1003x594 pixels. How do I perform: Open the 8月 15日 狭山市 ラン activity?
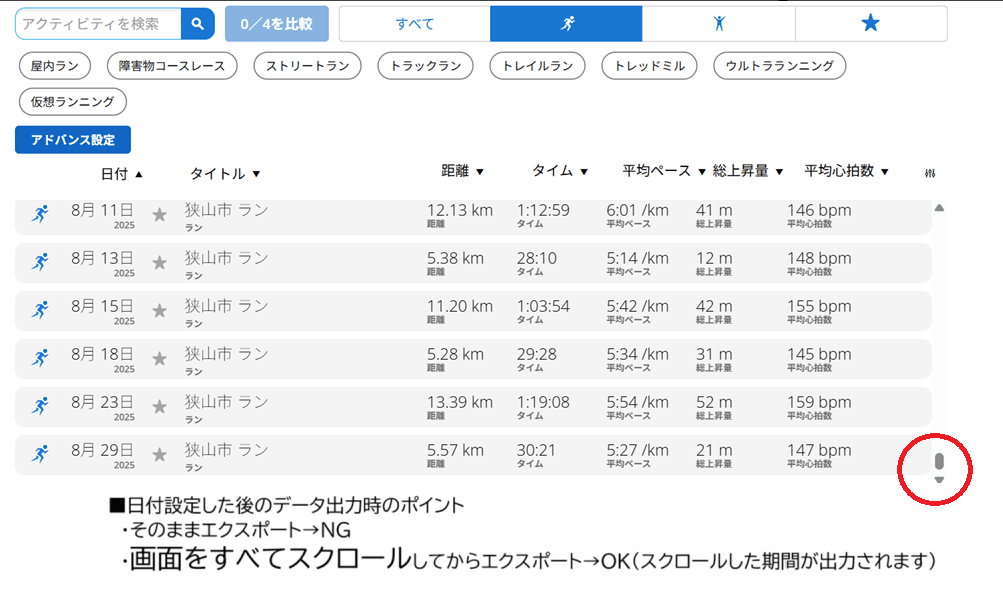click(227, 306)
